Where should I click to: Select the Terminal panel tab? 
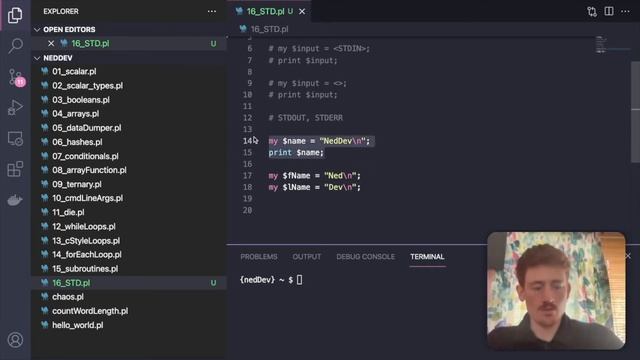pos(427,257)
